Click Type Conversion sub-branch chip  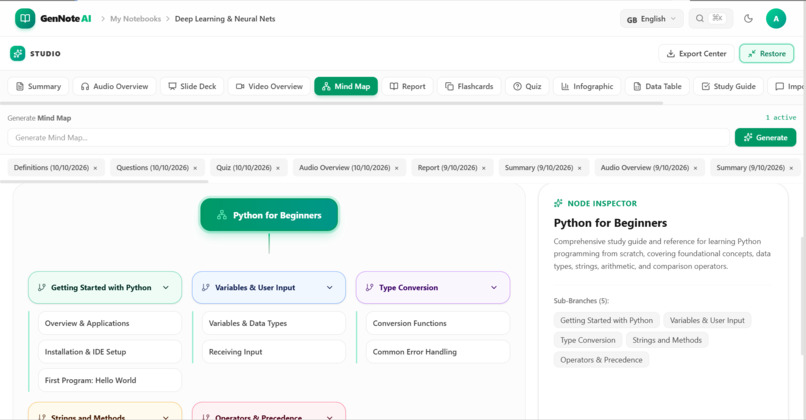(588, 340)
